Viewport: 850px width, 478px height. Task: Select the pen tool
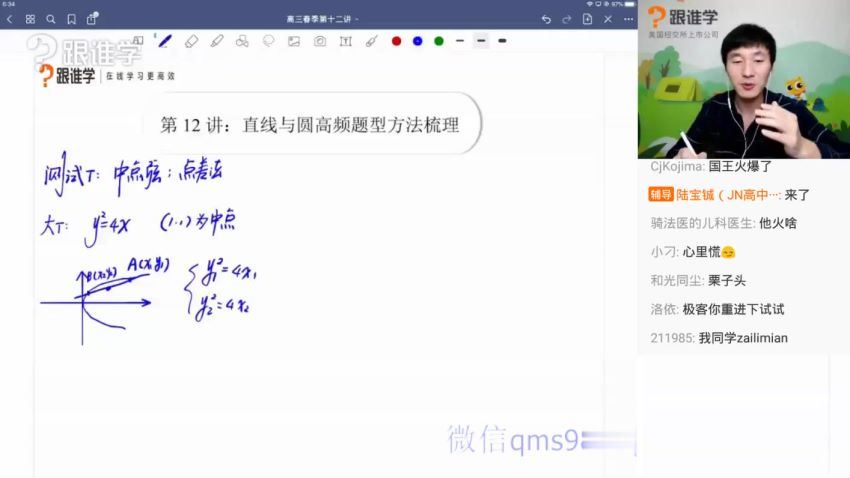click(165, 41)
